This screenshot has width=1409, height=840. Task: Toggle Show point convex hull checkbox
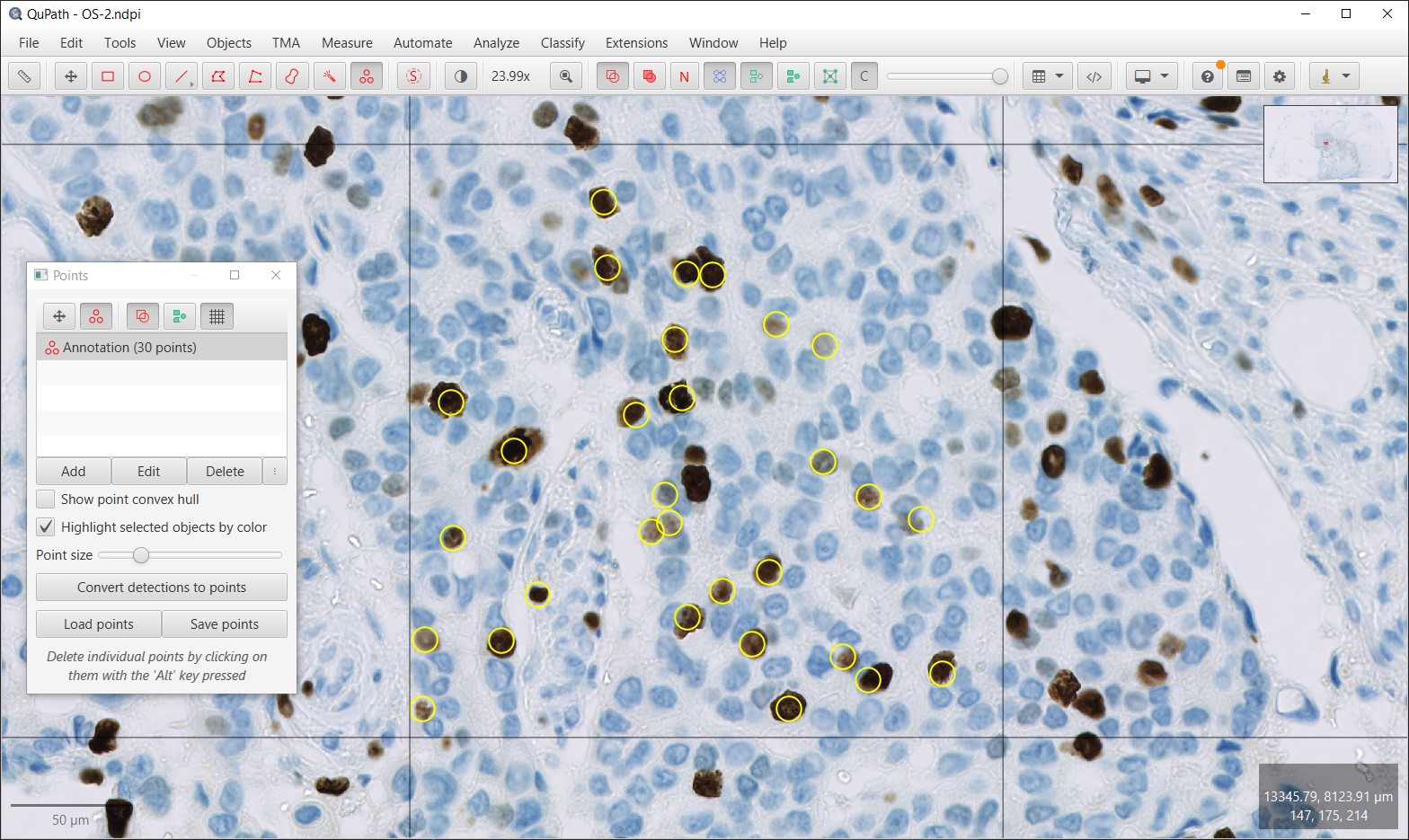click(x=46, y=499)
